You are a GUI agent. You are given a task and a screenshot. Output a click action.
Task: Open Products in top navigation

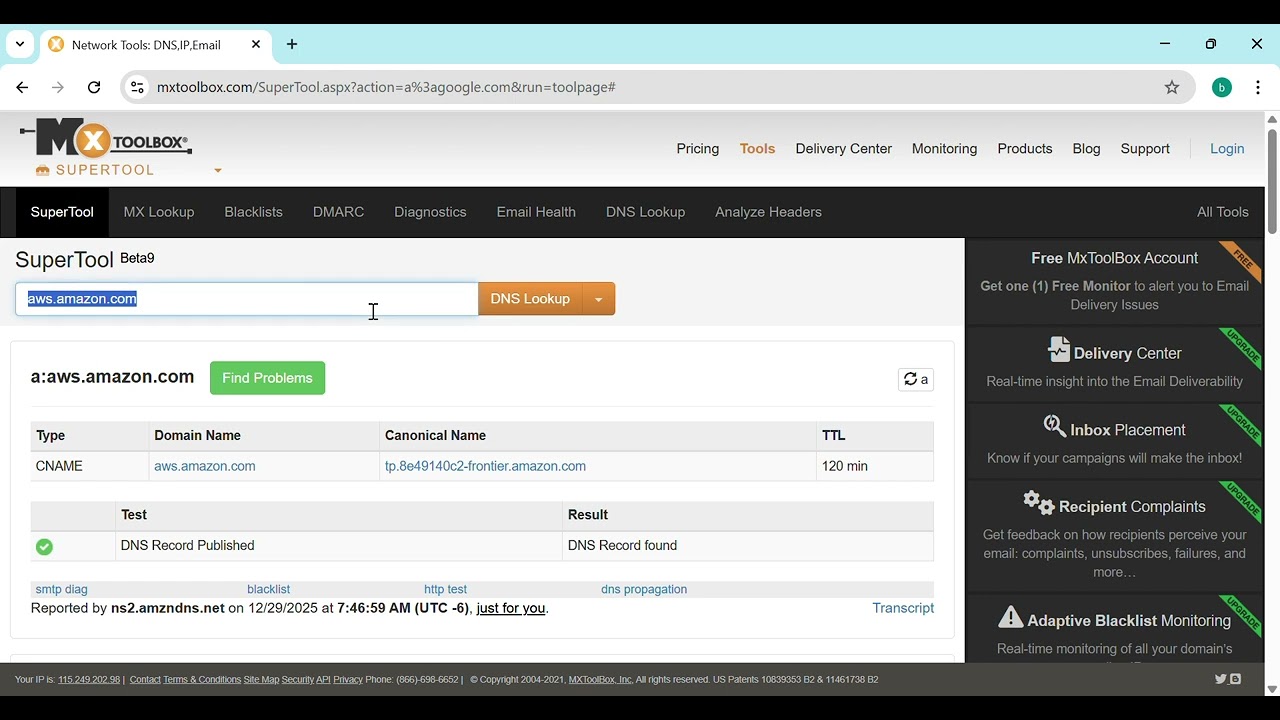1025,149
